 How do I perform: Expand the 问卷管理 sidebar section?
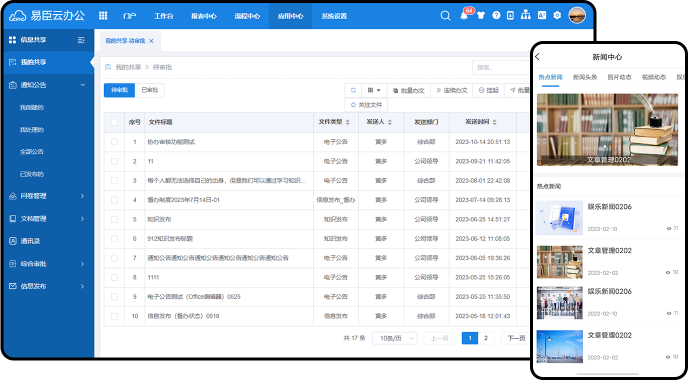82,196
